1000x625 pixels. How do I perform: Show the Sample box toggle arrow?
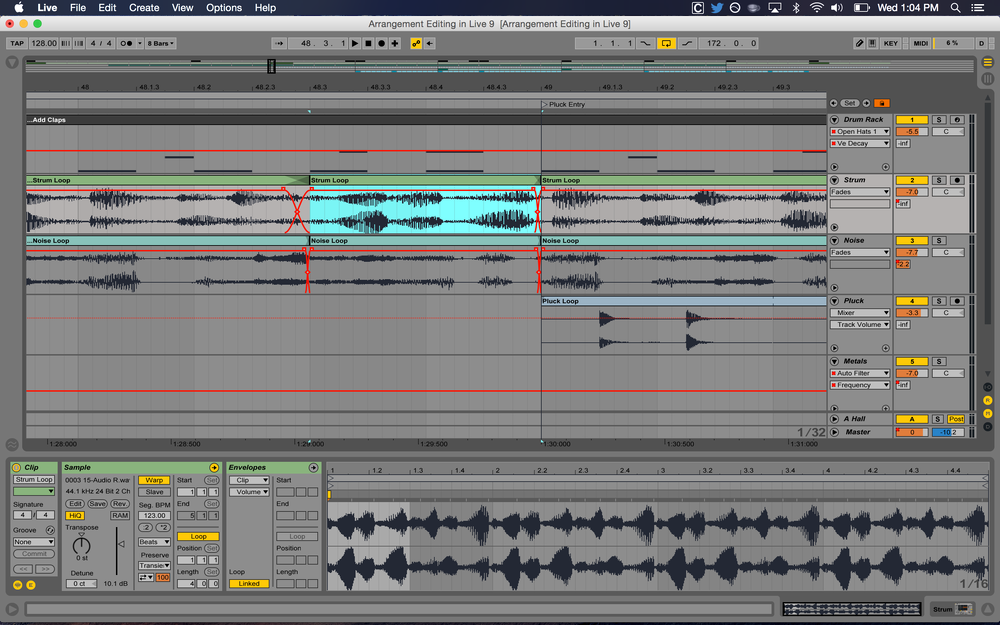(x=214, y=467)
